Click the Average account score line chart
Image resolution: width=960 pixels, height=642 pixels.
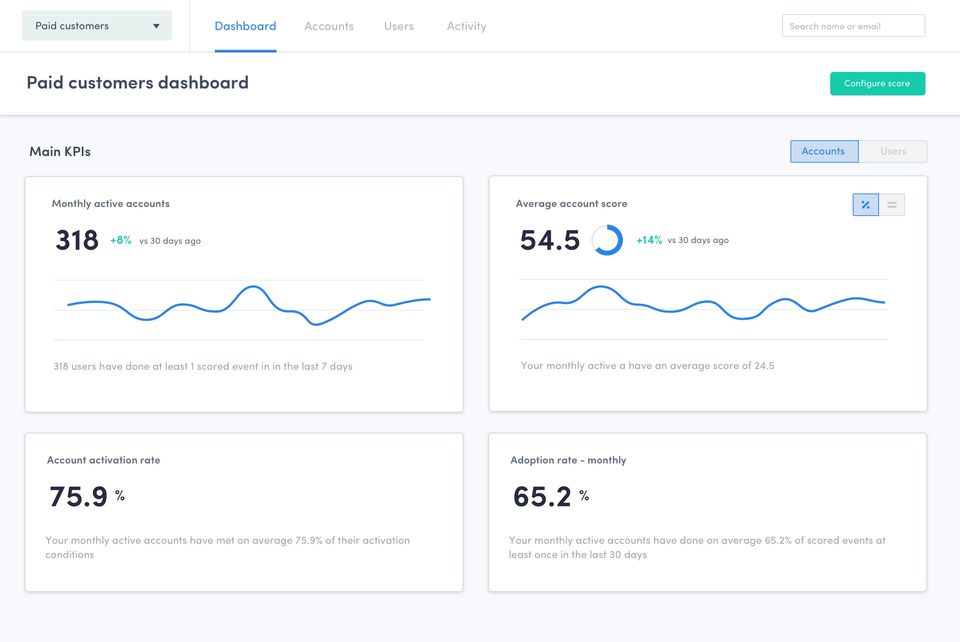click(703, 304)
